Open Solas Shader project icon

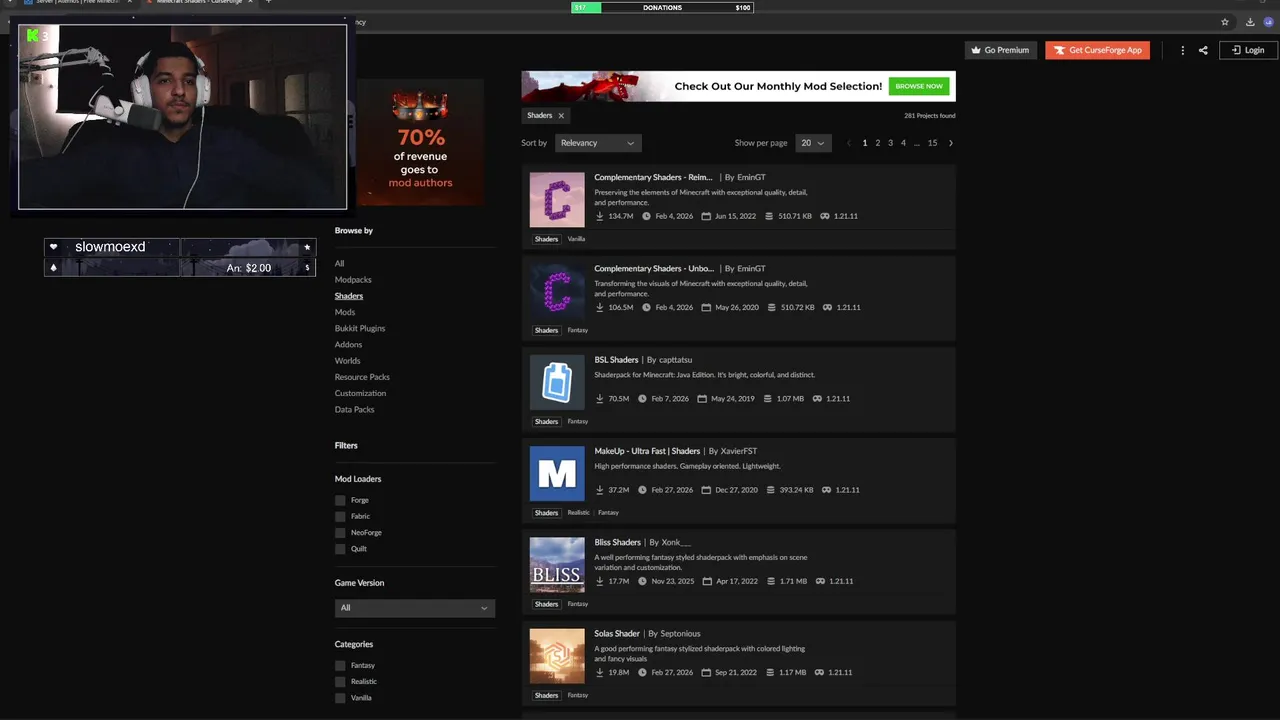557,656
